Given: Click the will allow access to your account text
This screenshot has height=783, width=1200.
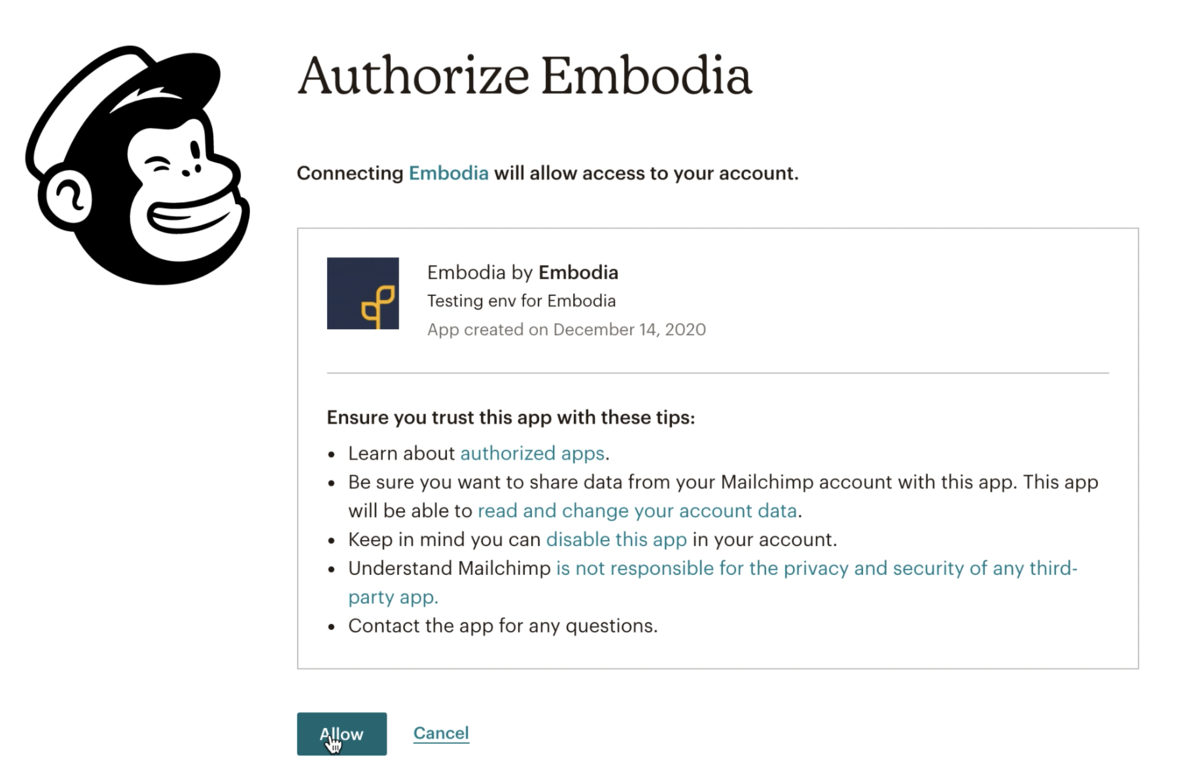Looking at the screenshot, I should [x=646, y=173].
